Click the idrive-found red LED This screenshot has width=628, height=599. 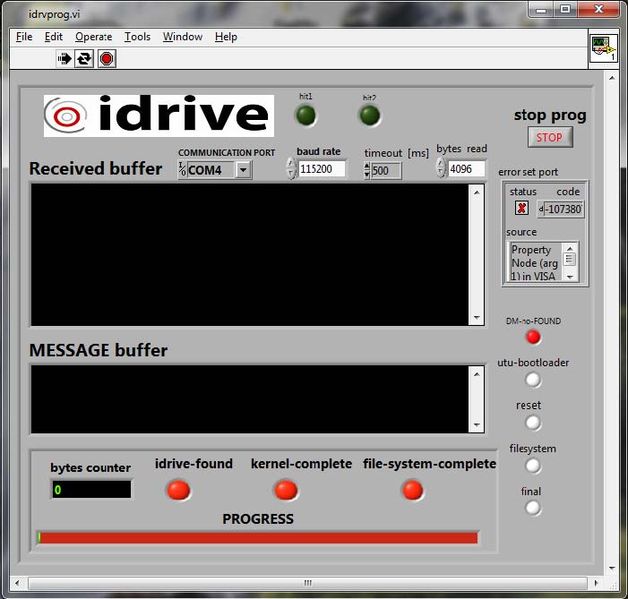pyautogui.click(x=179, y=489)
